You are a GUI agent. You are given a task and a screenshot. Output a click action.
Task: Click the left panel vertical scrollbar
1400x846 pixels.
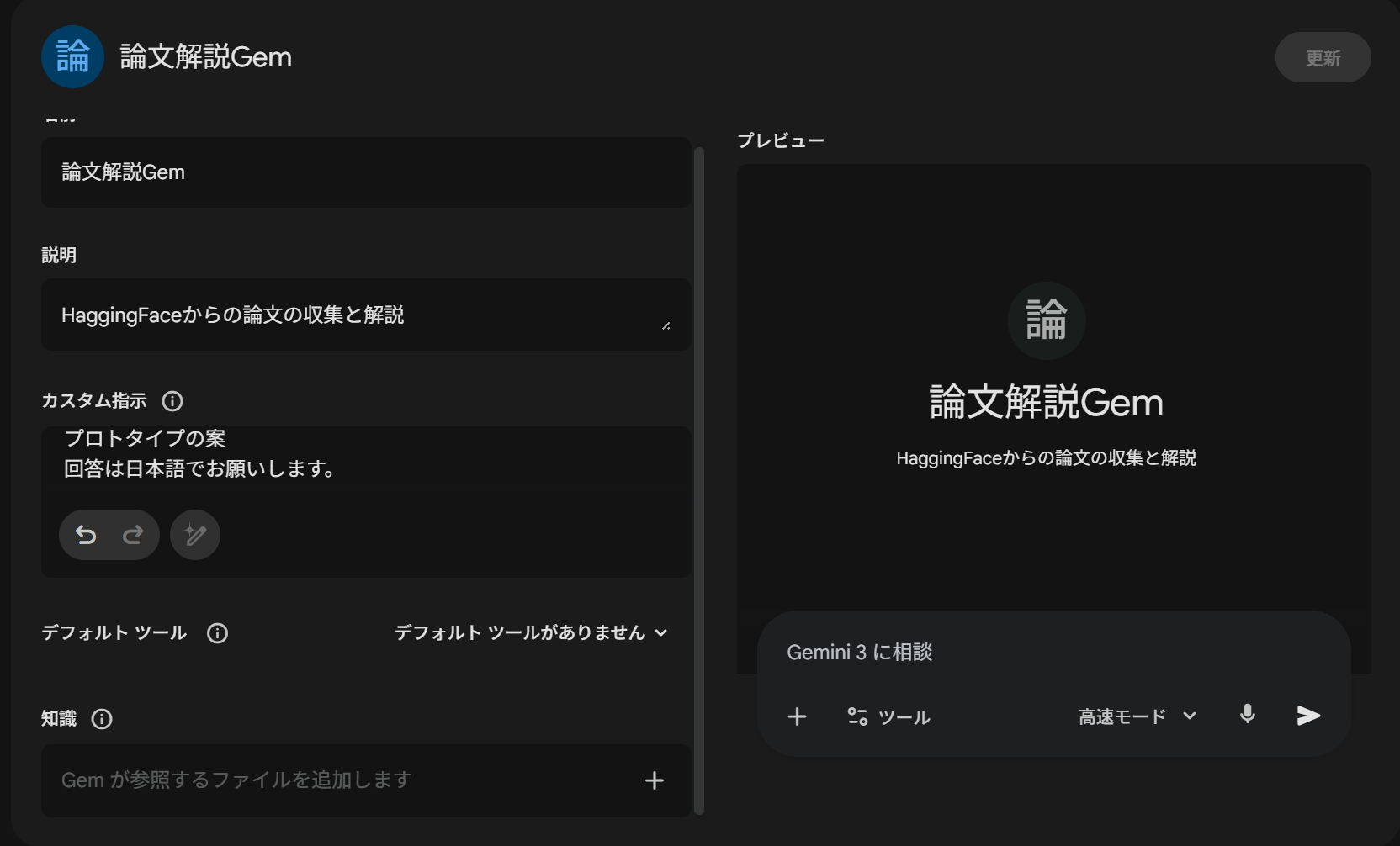pos(698,480)
